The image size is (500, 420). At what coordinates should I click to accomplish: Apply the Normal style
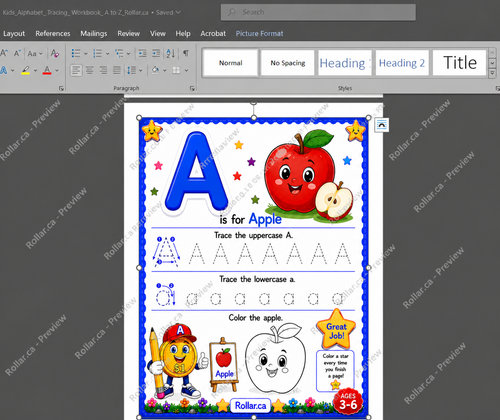tap(231, 63)
